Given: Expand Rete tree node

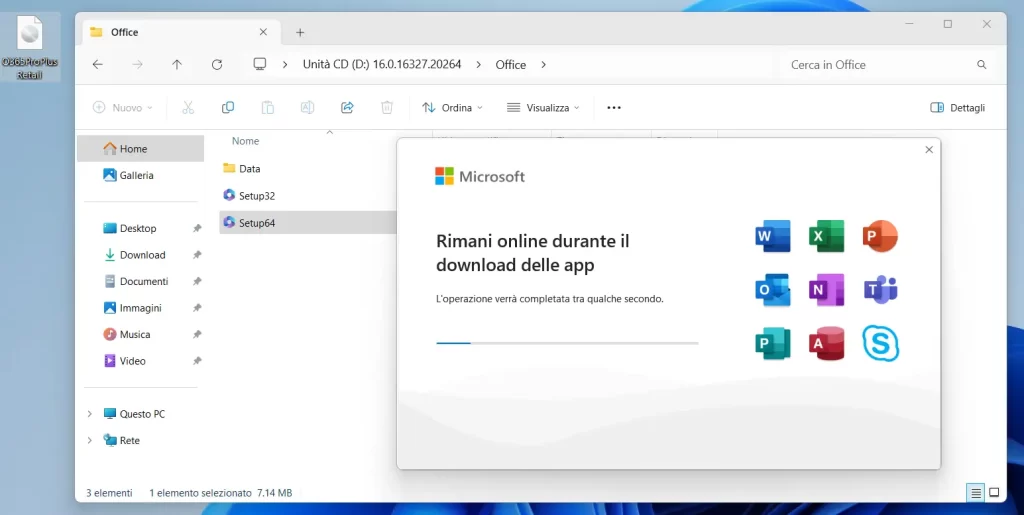Looking at the screenshot, I should tap(89, 441).
